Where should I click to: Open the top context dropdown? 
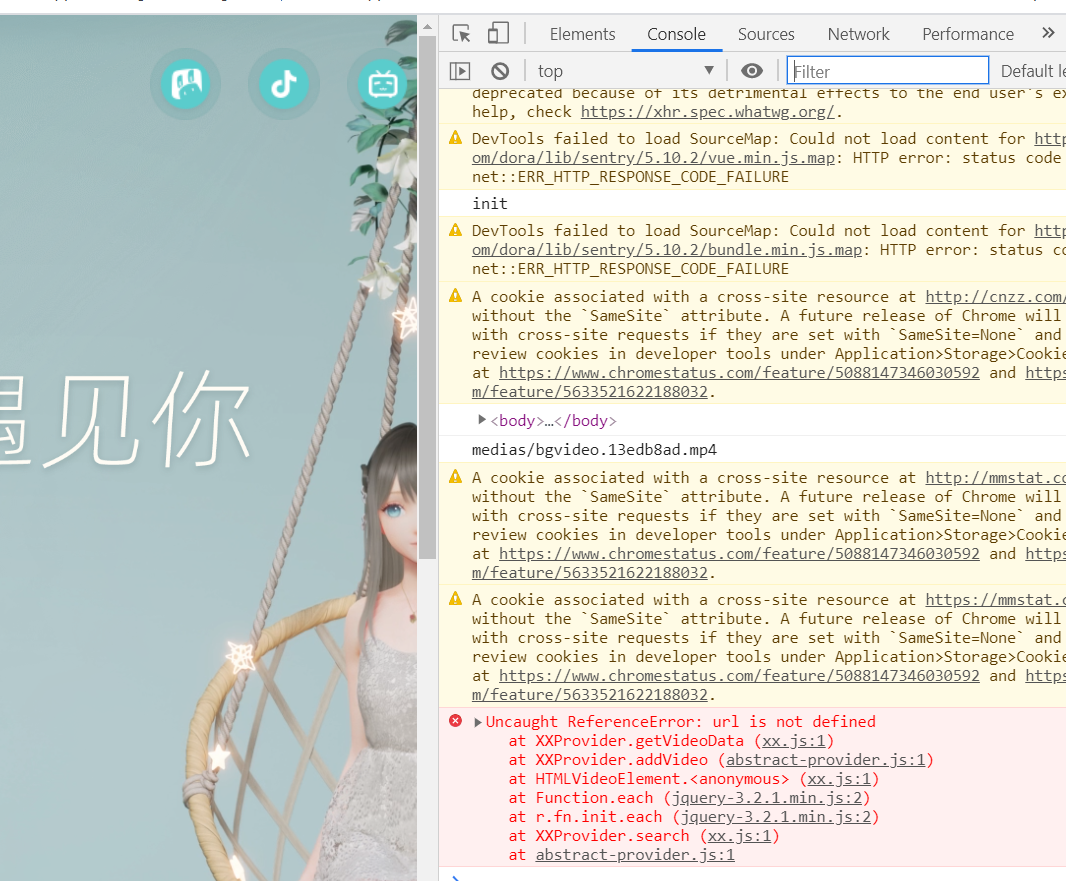coord(625,71)
